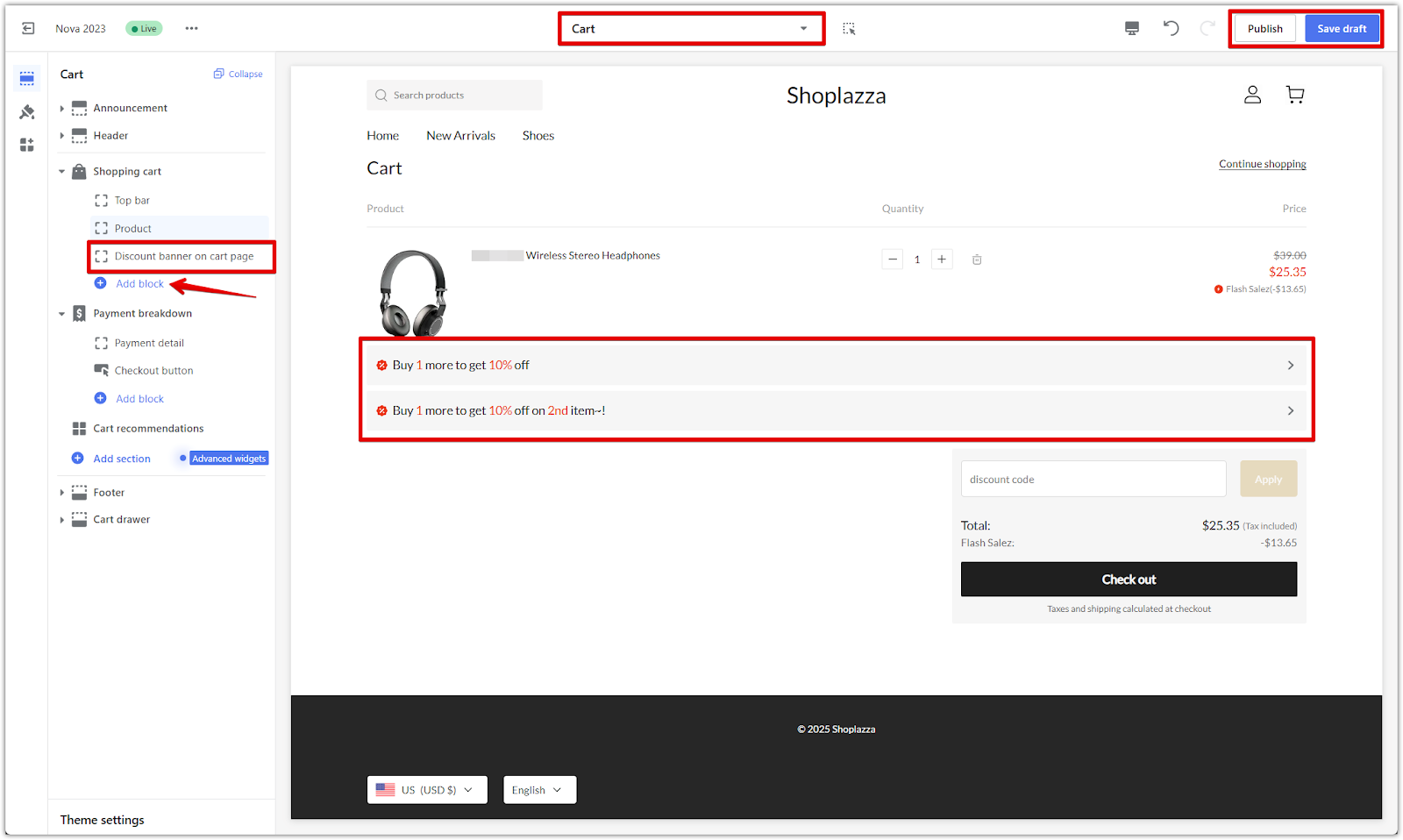1403x840 pixels.
Task: Click the Shoplazza store logo title
Action: pos(836,96)
